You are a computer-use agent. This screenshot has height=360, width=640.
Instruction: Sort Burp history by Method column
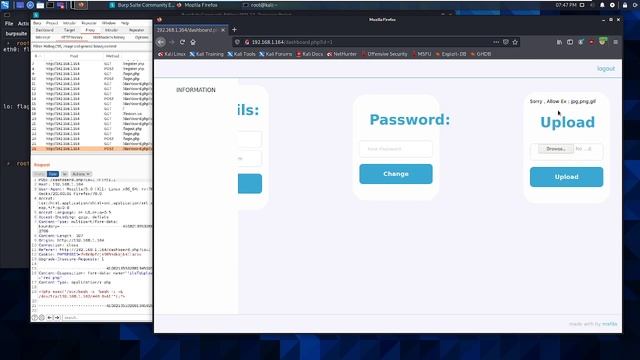click(112, 56)
